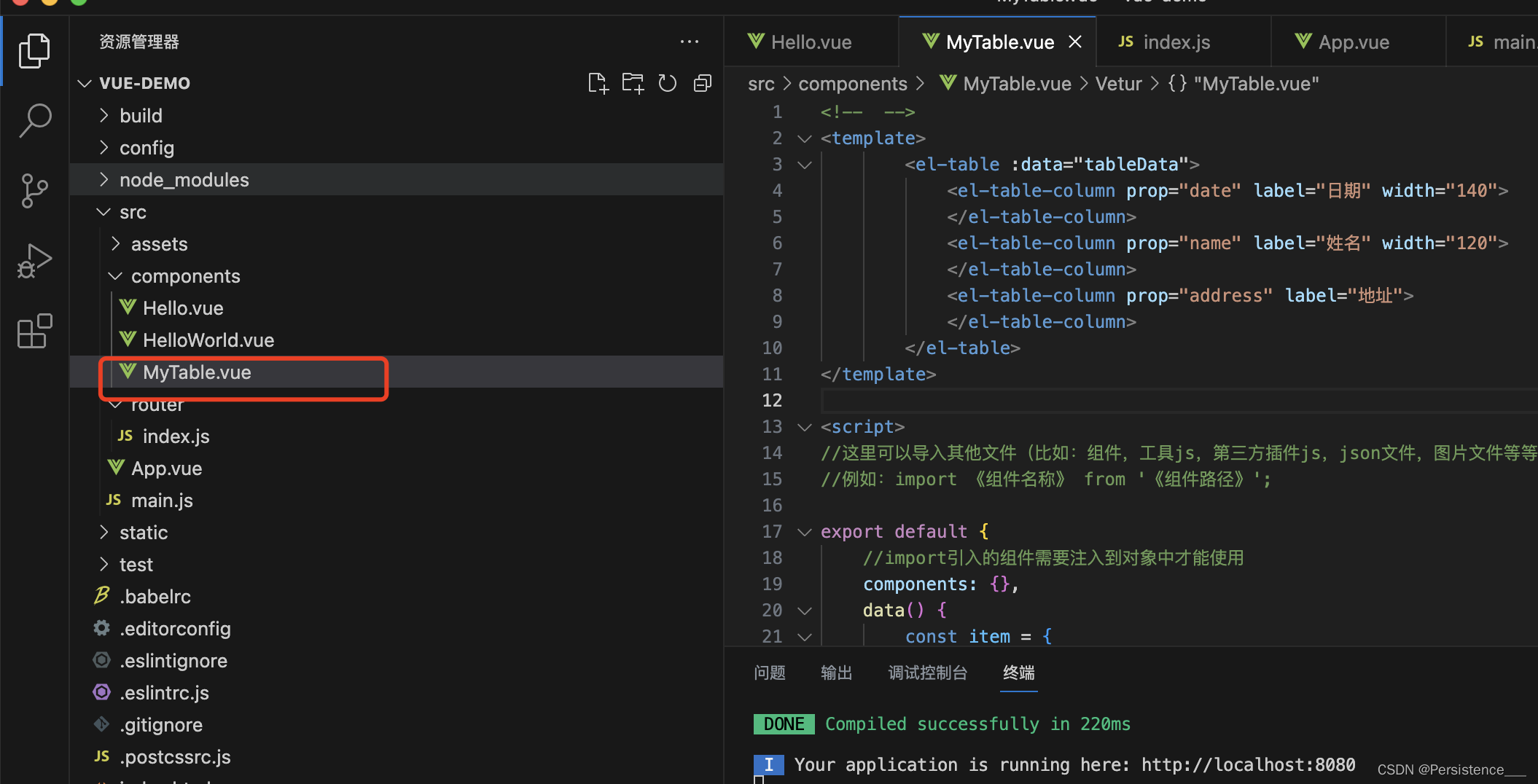Open the .editorconfig file
The width and height of the screenshot is (1538, 784).
click(397, 628)
